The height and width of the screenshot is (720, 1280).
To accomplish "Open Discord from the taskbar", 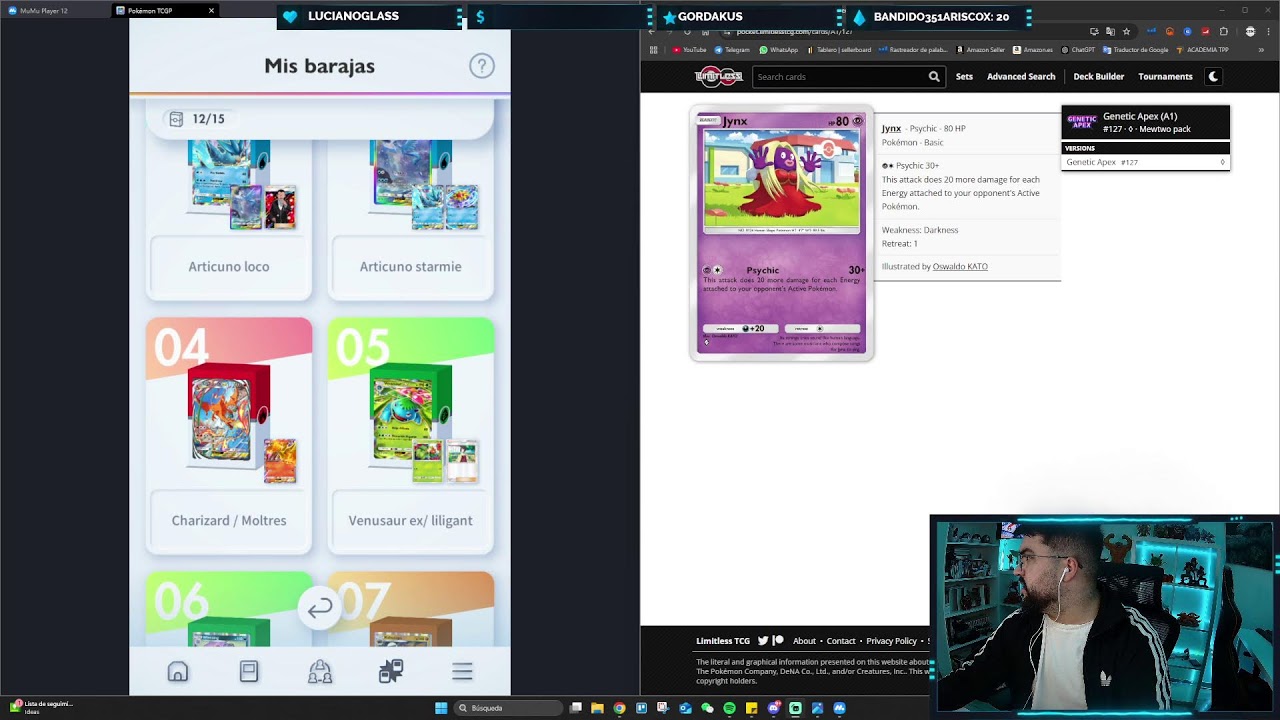I will point(774,708).
